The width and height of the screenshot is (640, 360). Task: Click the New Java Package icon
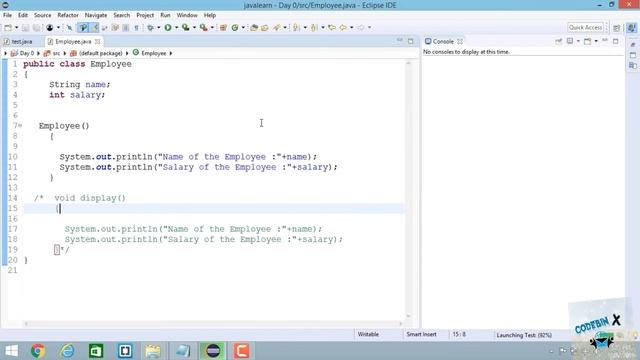223,27
